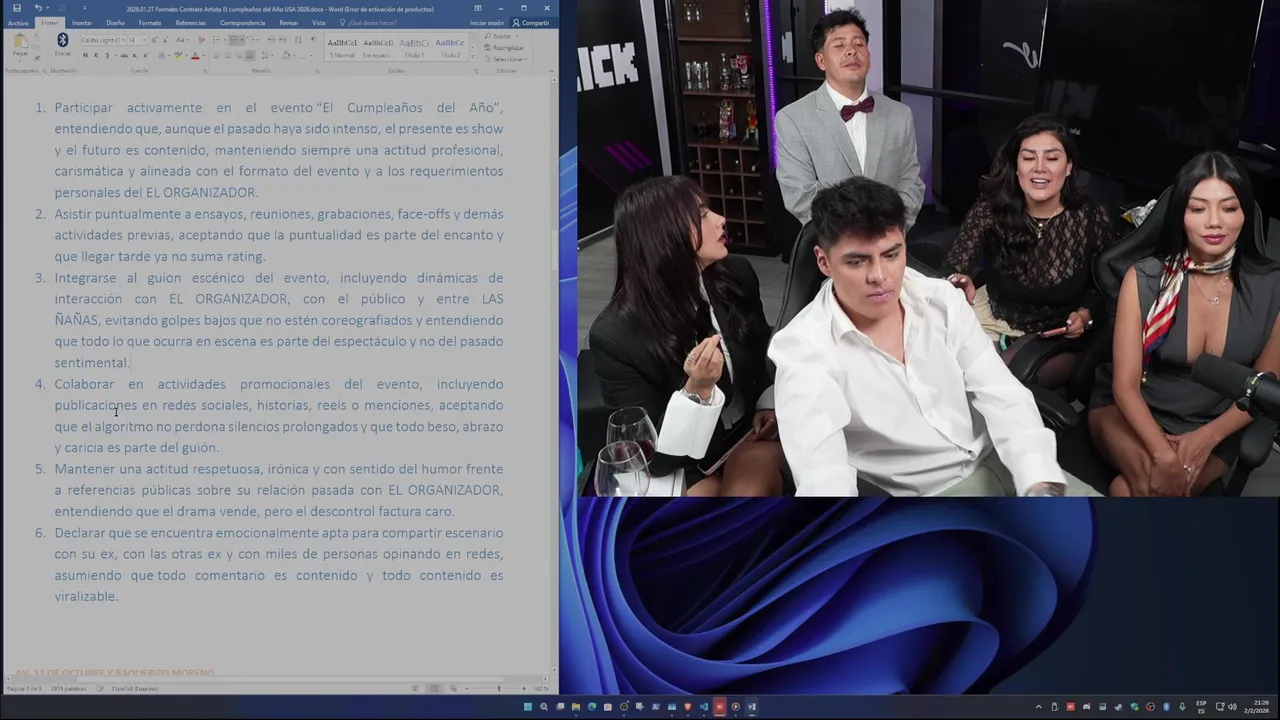Open Reemplazar dialog
This screenshot has width=1280, height=720.
(503, 48)
